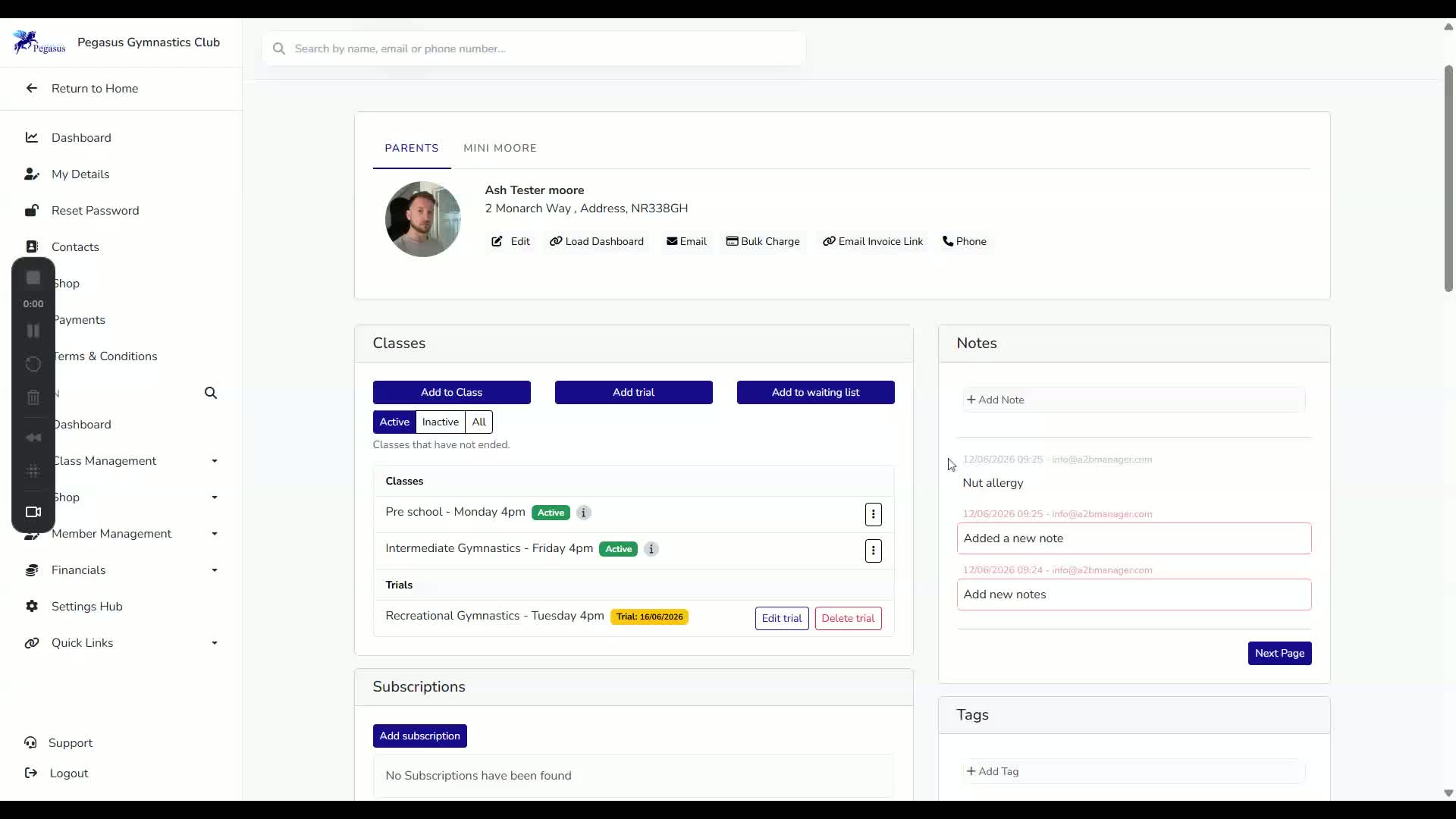Switch to the PARENTS tab
Viewport: 1456px width, 819px height.
pyautogui.click(x=412, y=148)
